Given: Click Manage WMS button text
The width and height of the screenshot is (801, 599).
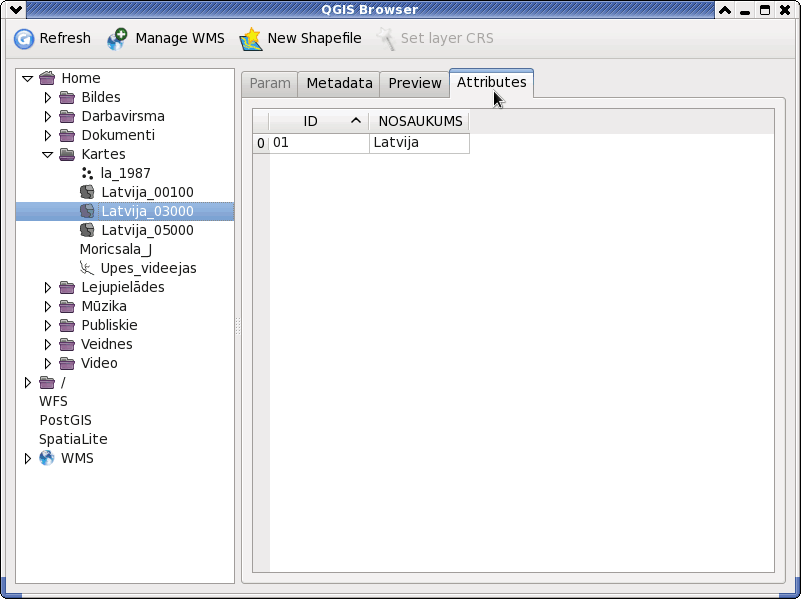Looking at the screenshot, I should pos(180,38).
